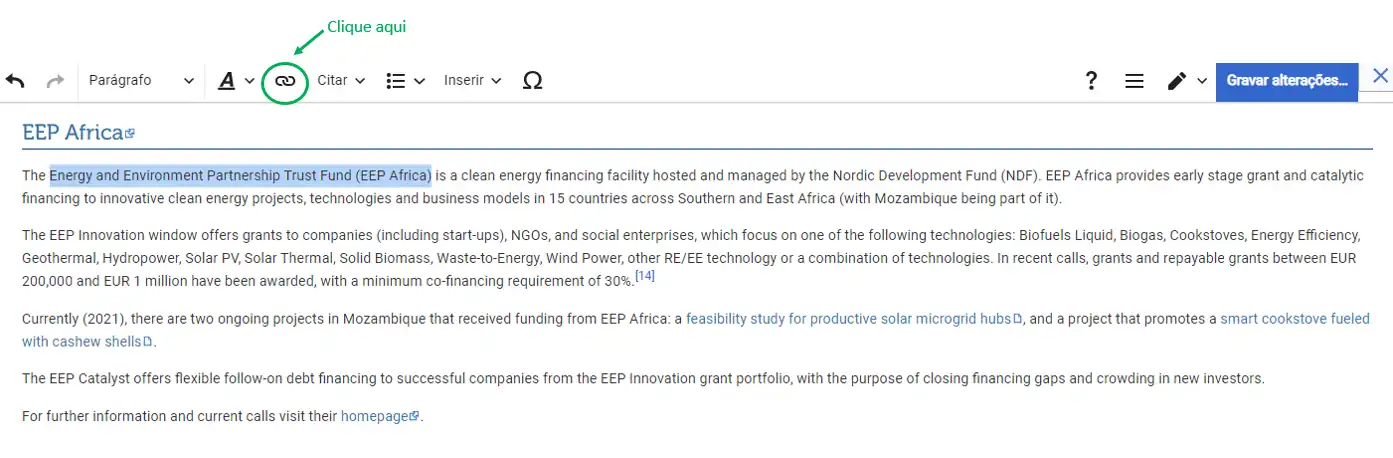
Task: Click the EEP Africa heading link
Action: [x=73, y=132]
